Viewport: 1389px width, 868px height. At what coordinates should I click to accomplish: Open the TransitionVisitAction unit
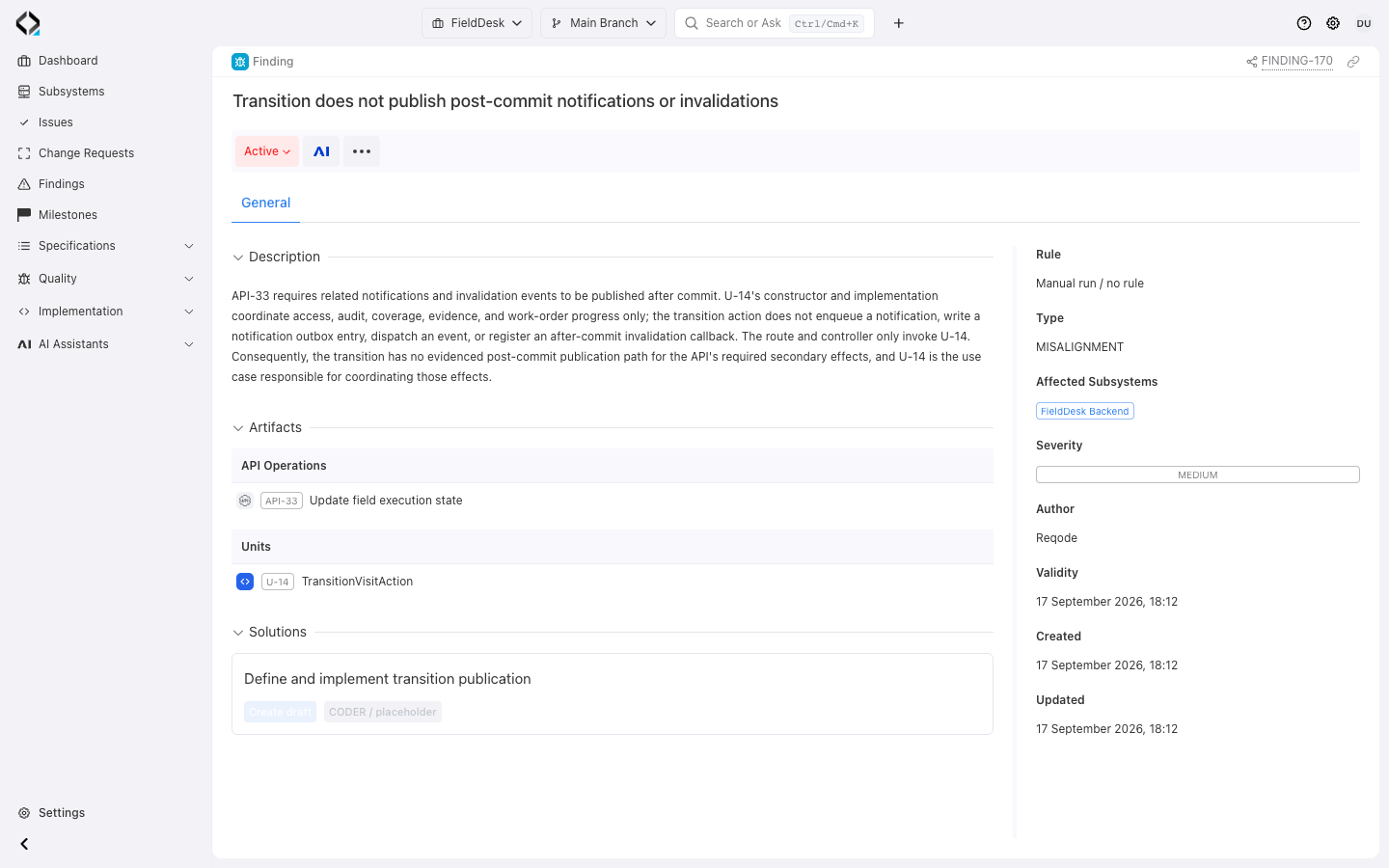click(357, 582)
